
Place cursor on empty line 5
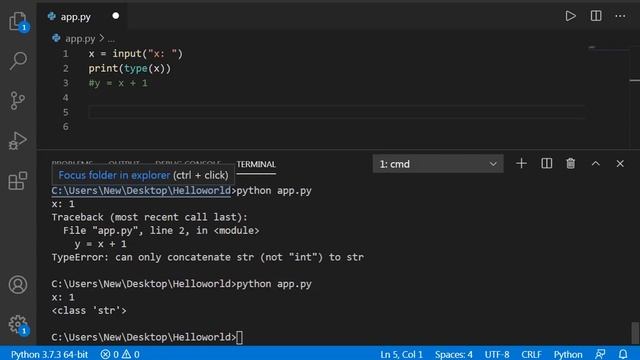point(337,112)
